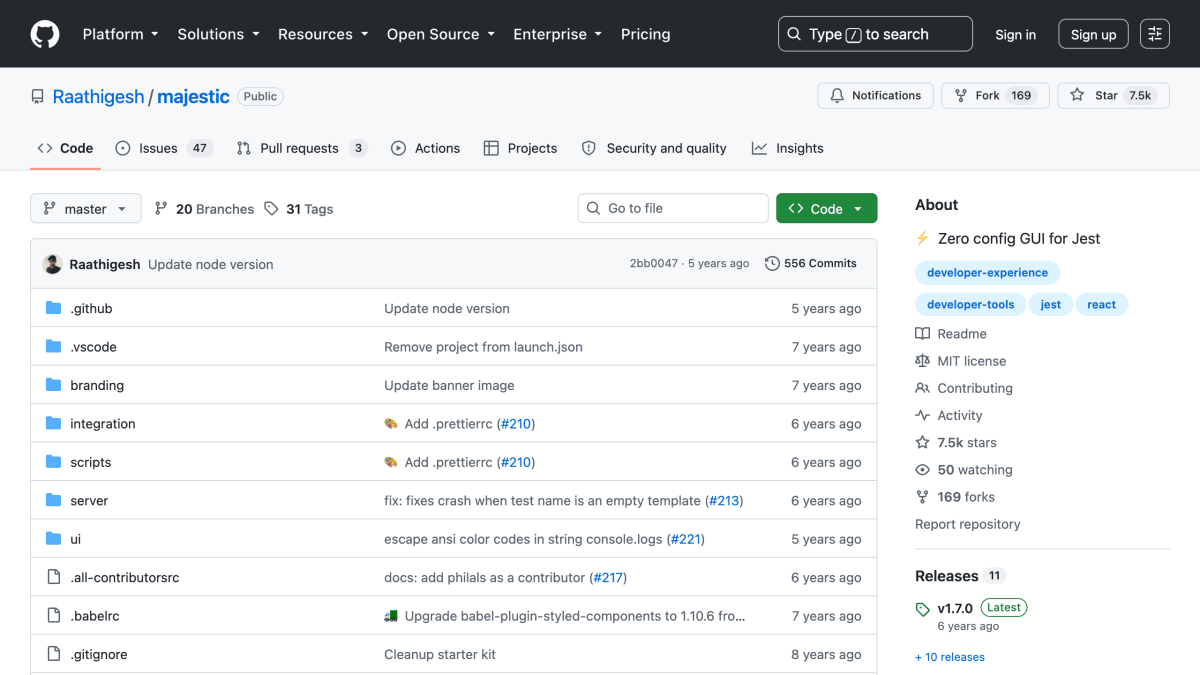The width and height of the screenshot is (1200, 675).
Task: Click the eye icon beside 50 watching
Action: (922, 470)
